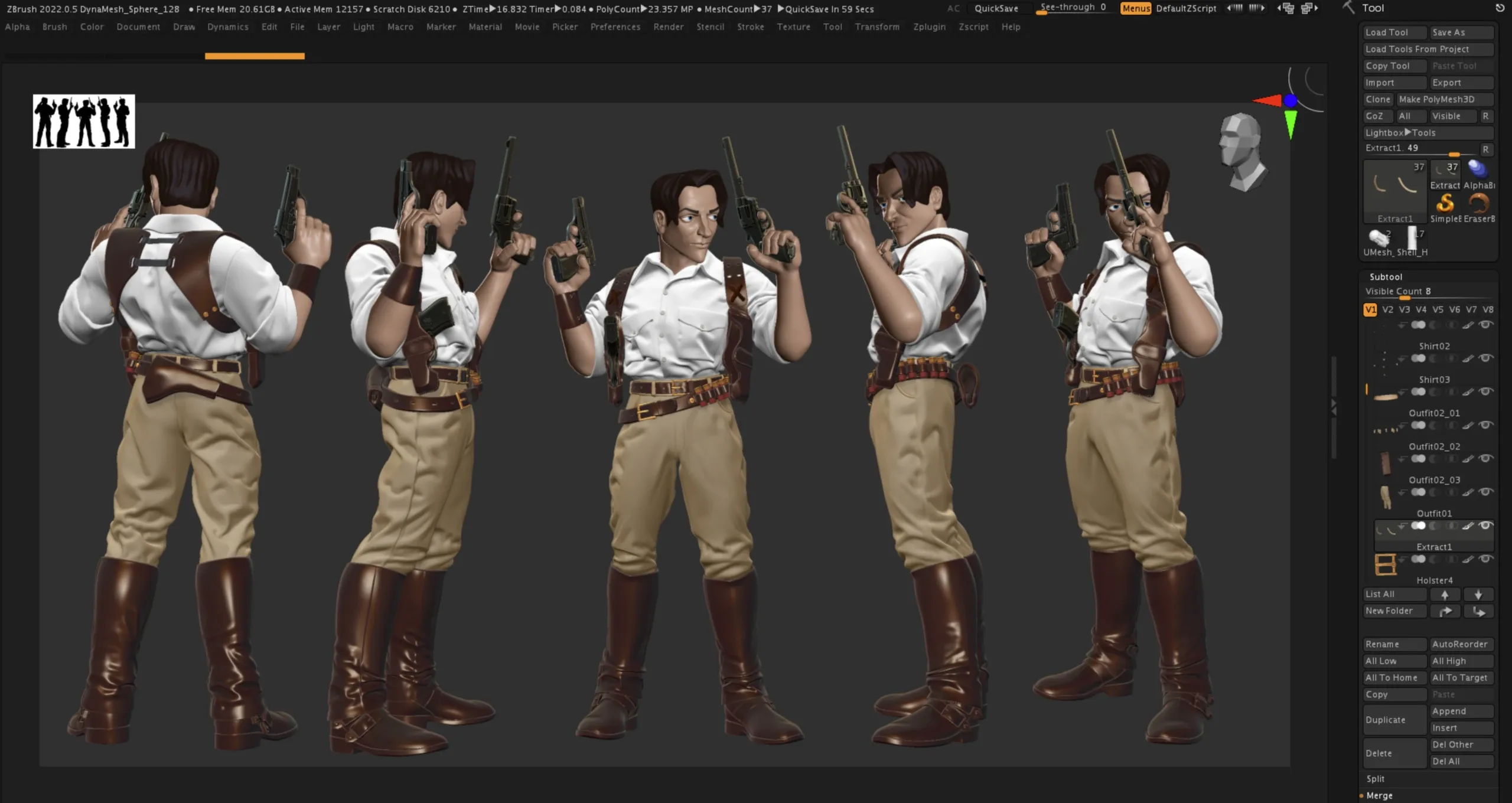Click the Make PolyMesh3D button

point(1436,99)
